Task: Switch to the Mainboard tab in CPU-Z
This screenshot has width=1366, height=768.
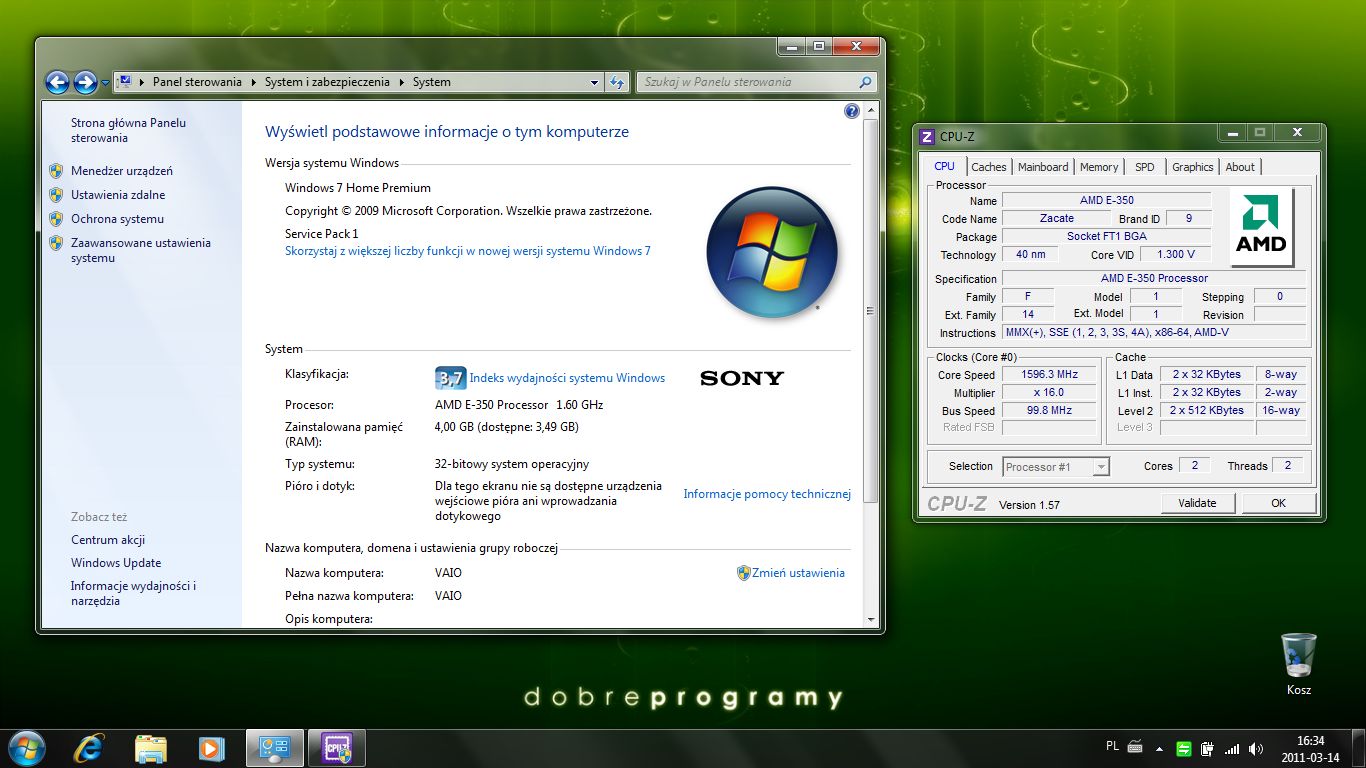Action: tap(1043, 167)
